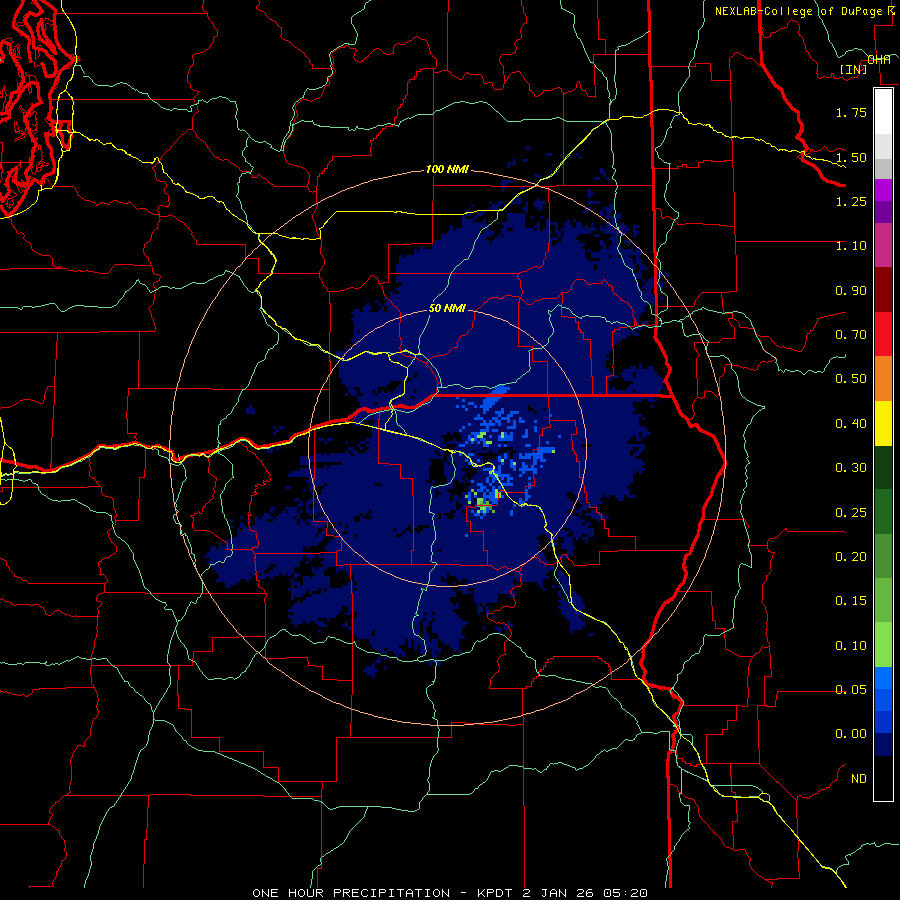Click the 100 NMI range ring label
Viewport: 900px width, 900px height.
447,169
